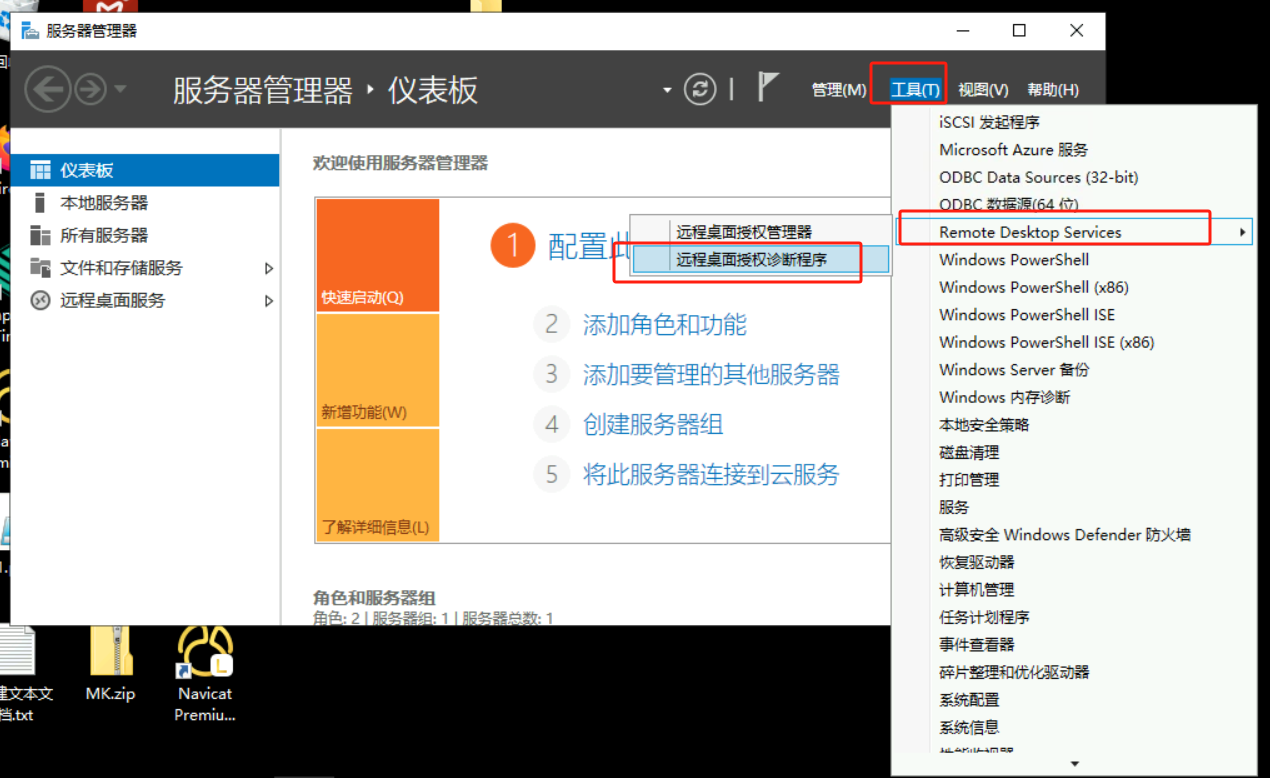Click the refresh icon in header
Image resolution: width=1270 pixels, height=778 pixels.
click(700, 89)
